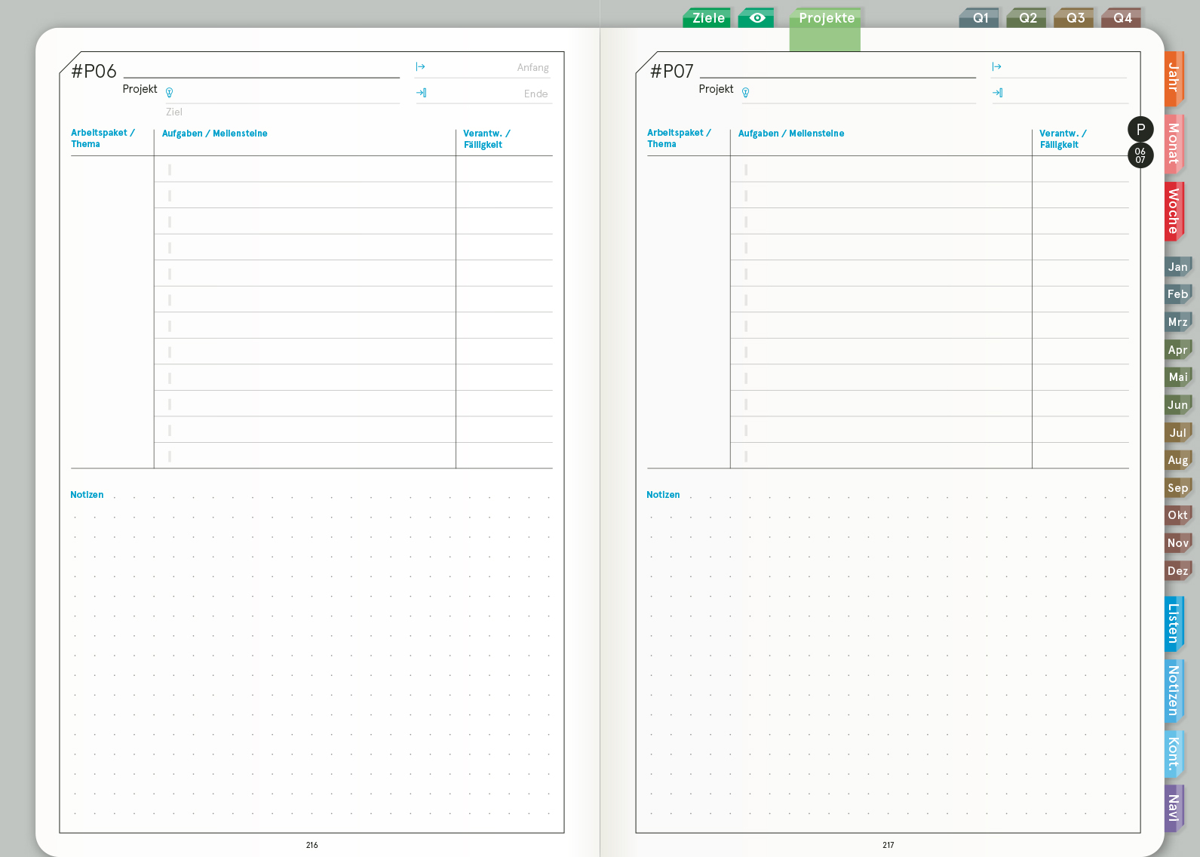The height and width of the screenshot is (857, 1200).
Task: Go to the Jun month tab
Action: coord(1178,405)
